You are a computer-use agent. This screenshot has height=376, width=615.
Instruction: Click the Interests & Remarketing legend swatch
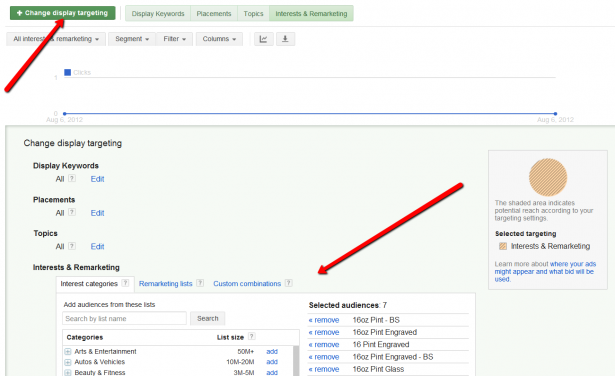(503, 246)
